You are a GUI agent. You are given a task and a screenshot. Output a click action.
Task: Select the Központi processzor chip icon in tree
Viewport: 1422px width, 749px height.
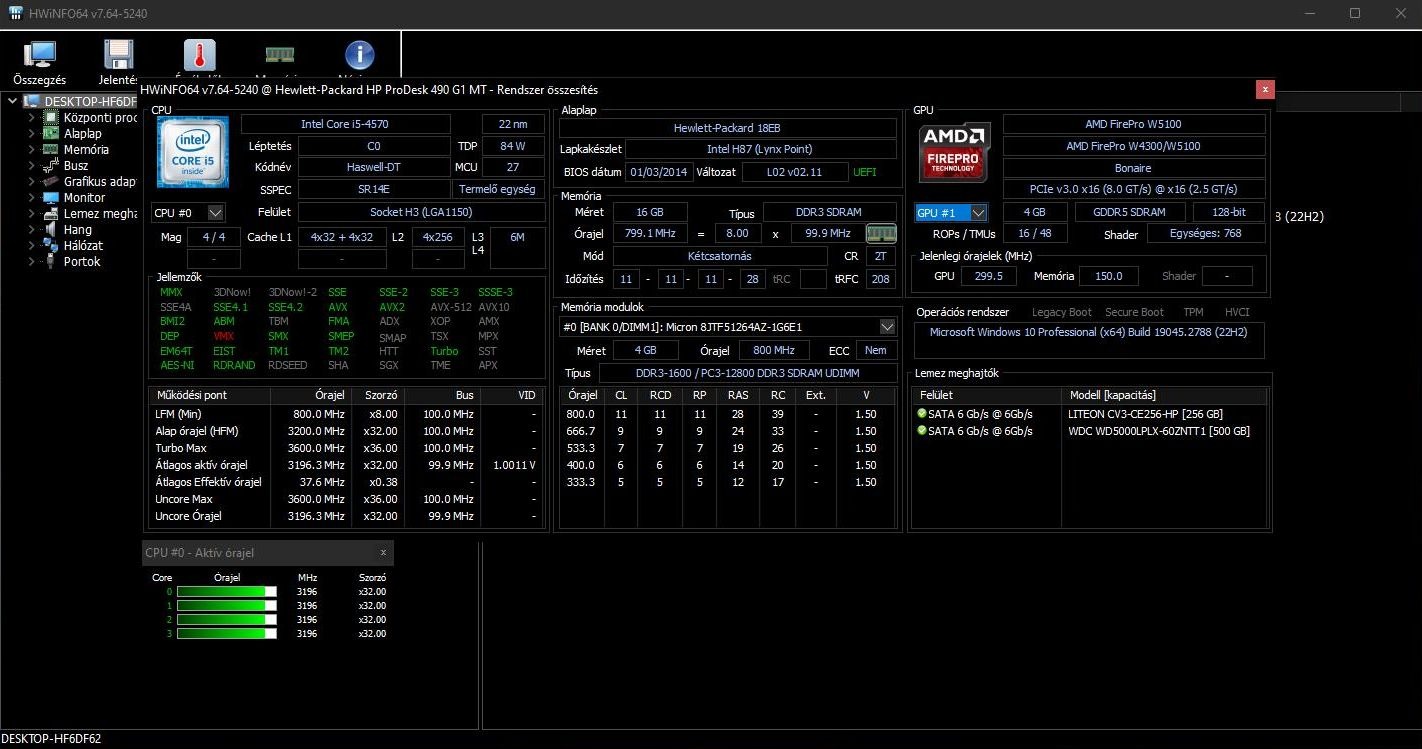(52, 117)
